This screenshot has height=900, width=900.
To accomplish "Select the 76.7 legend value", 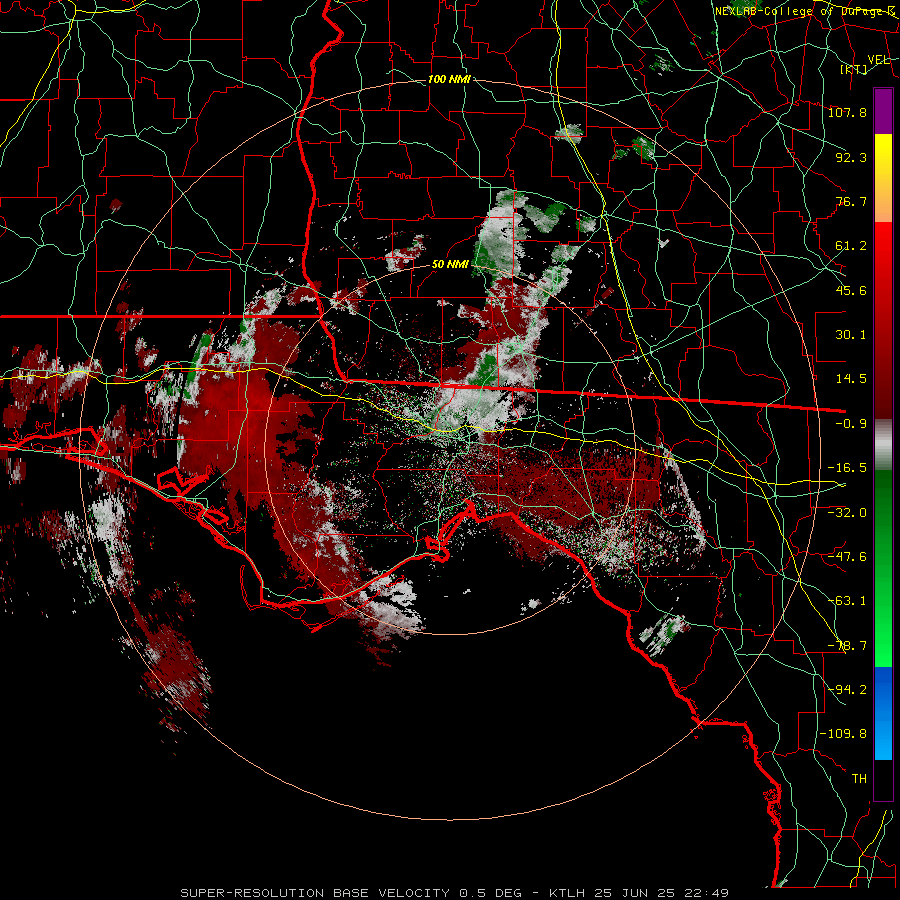I will point(851,201).
